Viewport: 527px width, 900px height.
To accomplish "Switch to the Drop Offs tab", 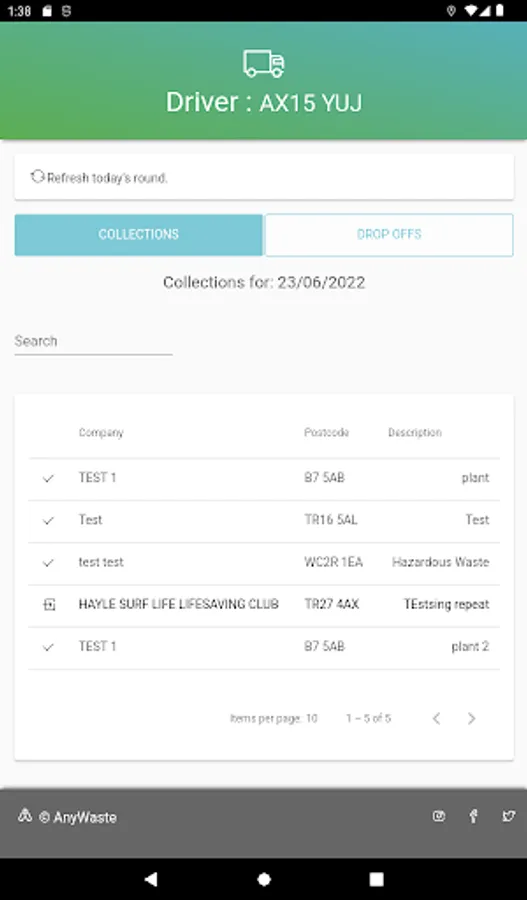I will pyautogui.click(x=389, y=235).
